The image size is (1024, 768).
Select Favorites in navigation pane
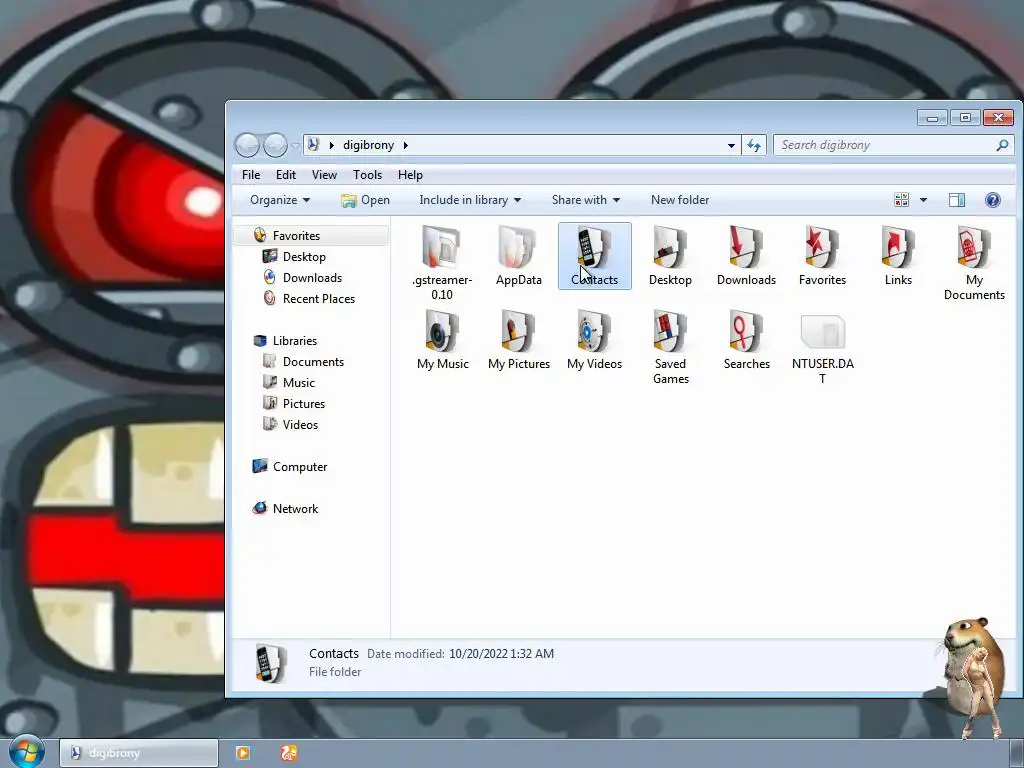pyautogui.click(x=296, y=236)
